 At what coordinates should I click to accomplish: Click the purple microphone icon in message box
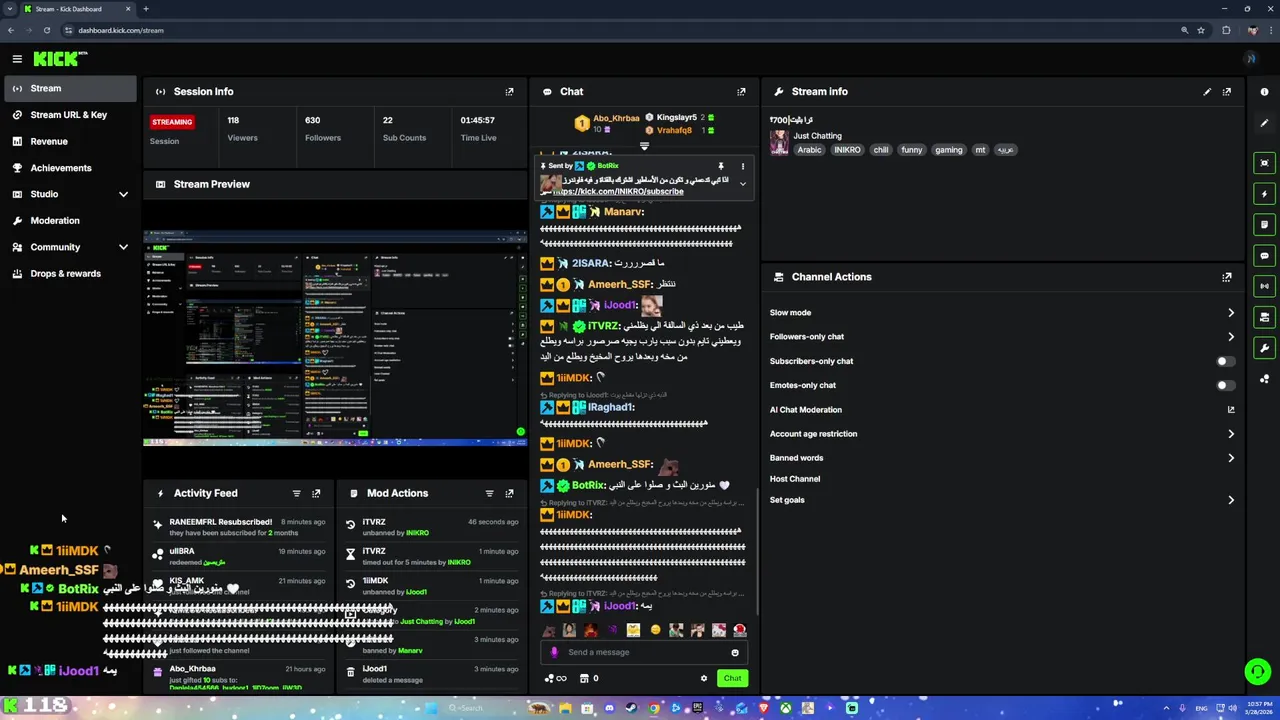pos(554,652)
